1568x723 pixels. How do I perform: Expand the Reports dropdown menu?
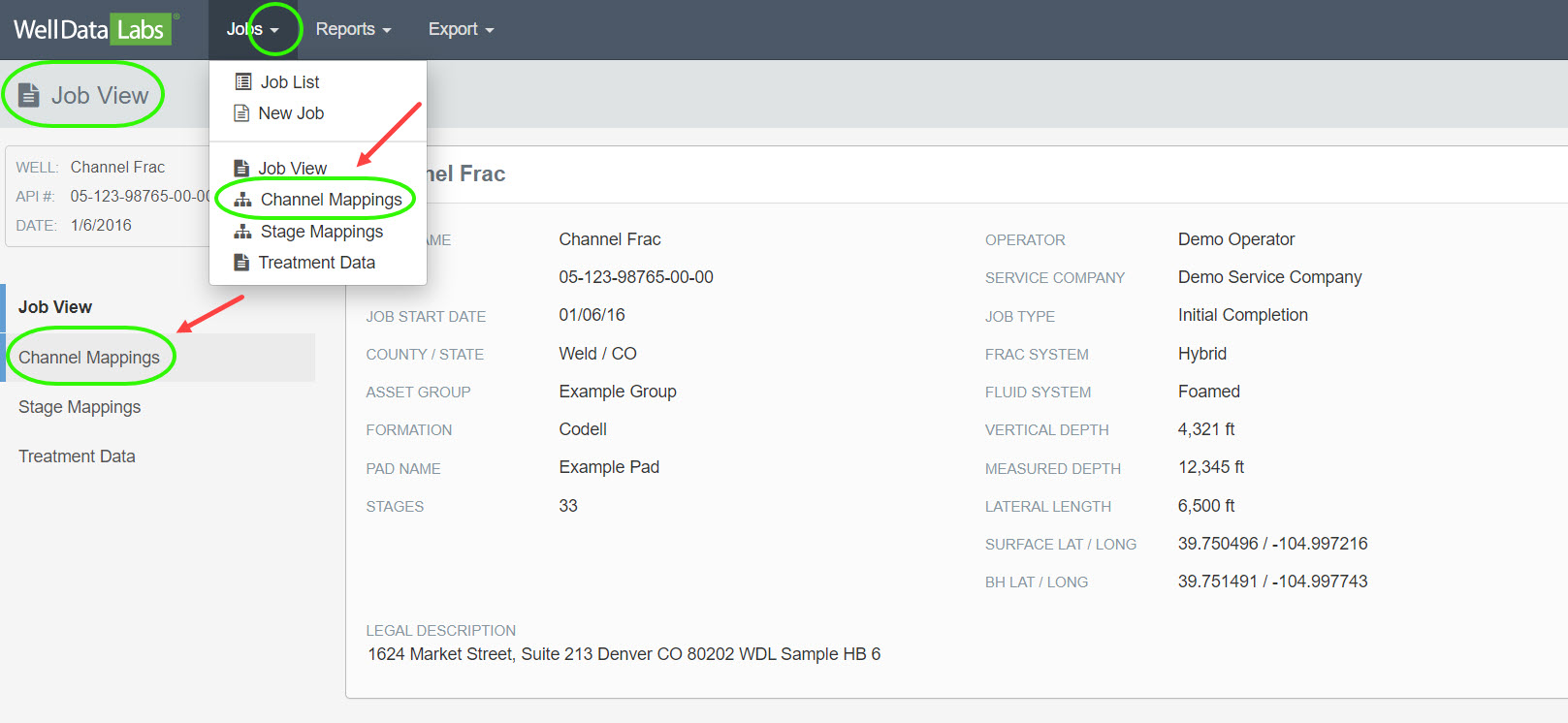coord(353,29)
